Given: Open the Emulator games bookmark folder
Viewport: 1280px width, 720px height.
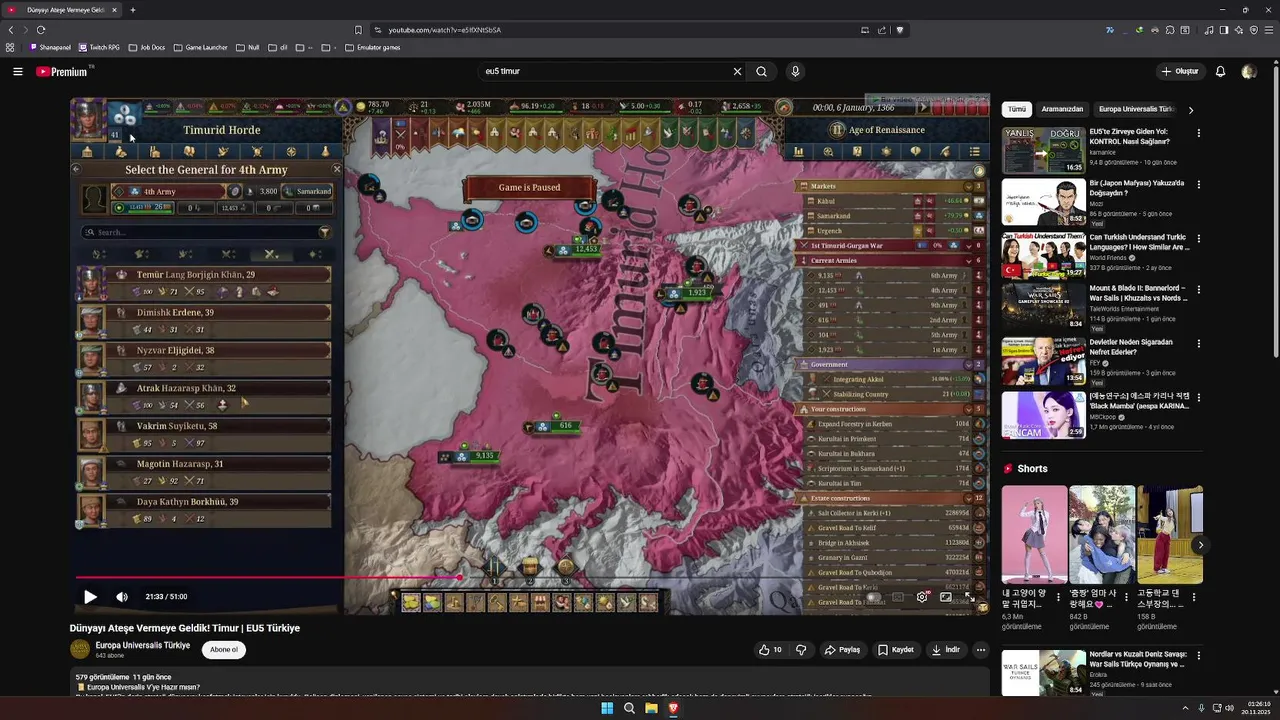Looking at the screenshot, I should coord(373,47).
